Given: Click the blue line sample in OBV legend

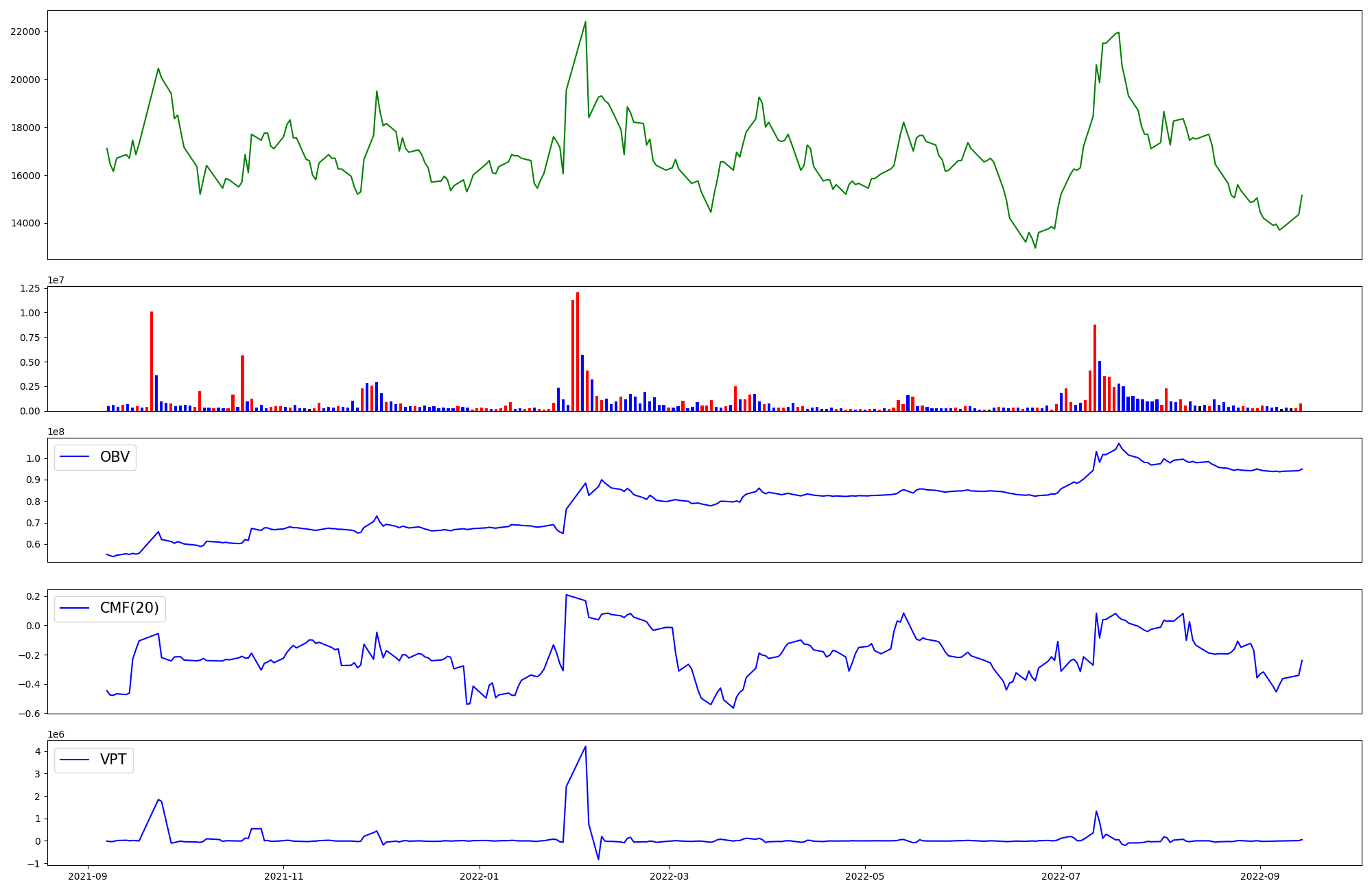Looking at the screenshot, I should pyautogui.click(x=75, y=457).
